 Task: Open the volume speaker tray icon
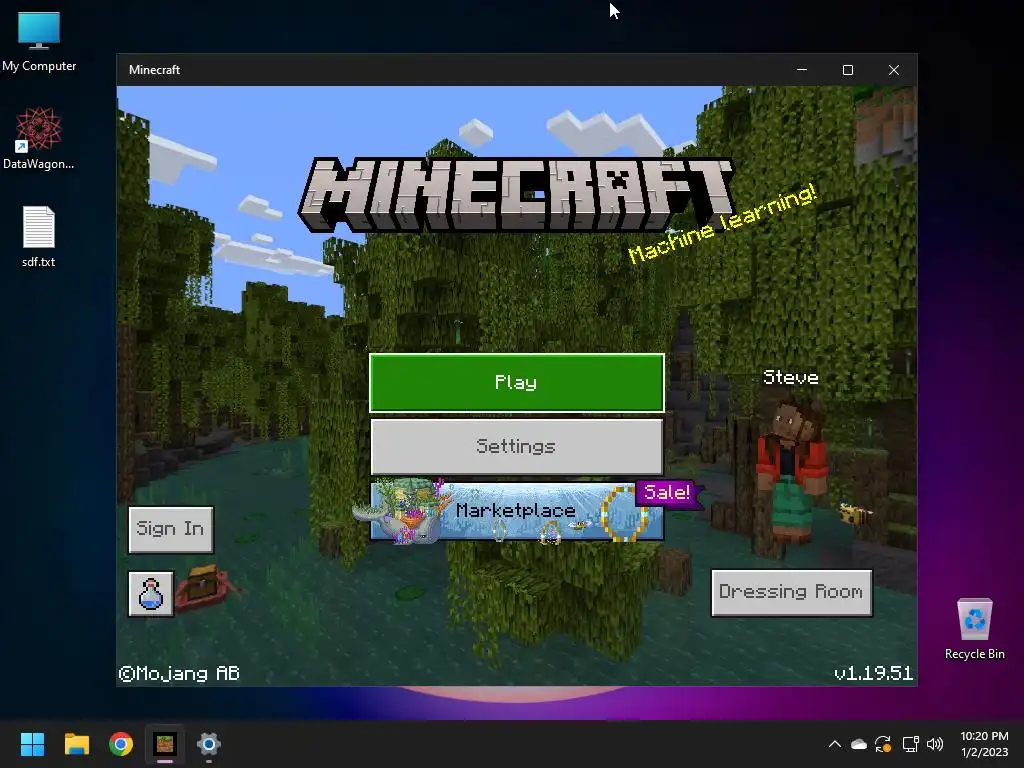pyautogui.click(x=935, y=744)
